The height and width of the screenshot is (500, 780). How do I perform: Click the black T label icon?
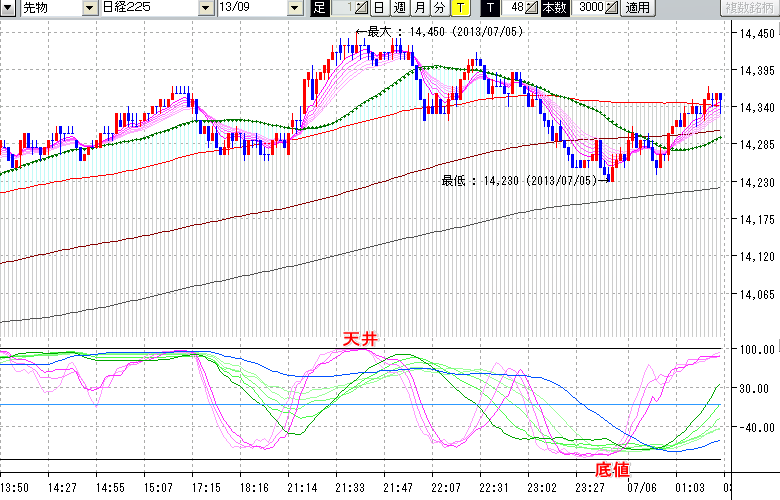(490, 8)
